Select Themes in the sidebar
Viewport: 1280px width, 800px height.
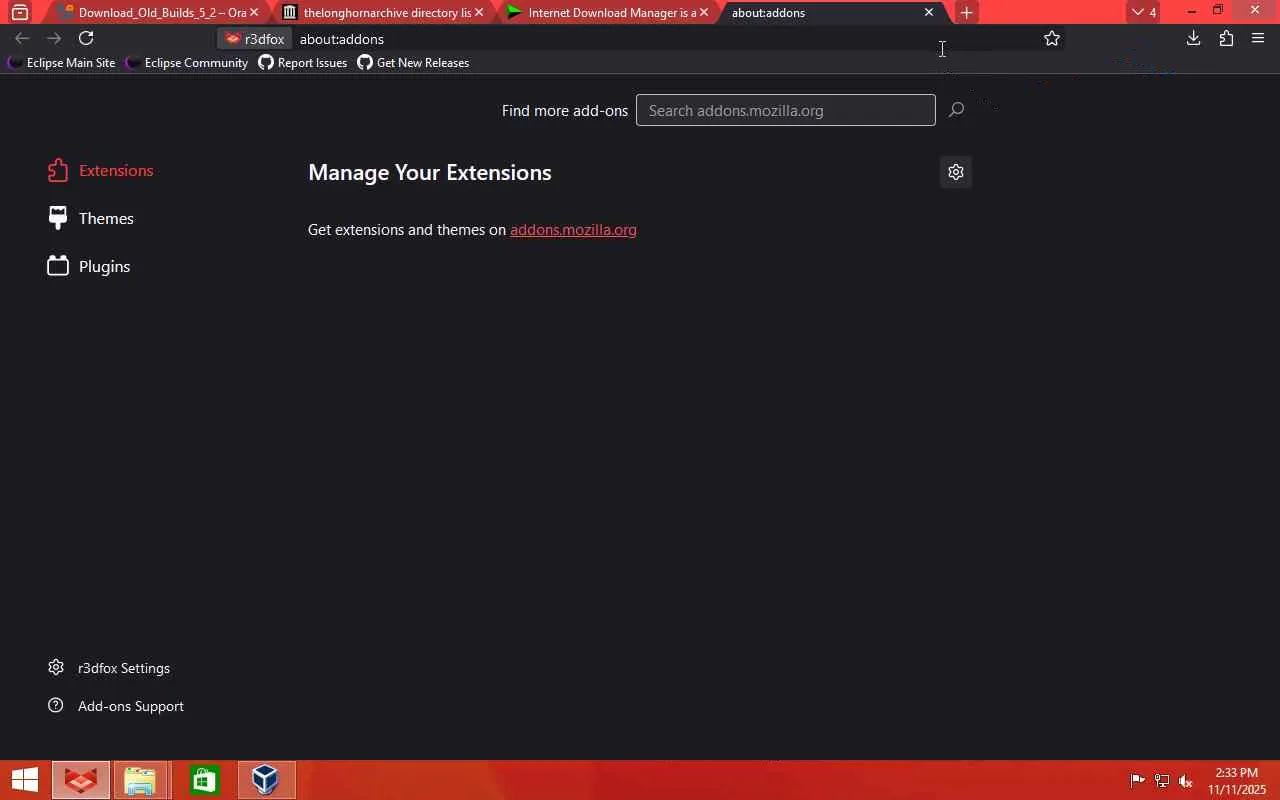pos(90,218)
